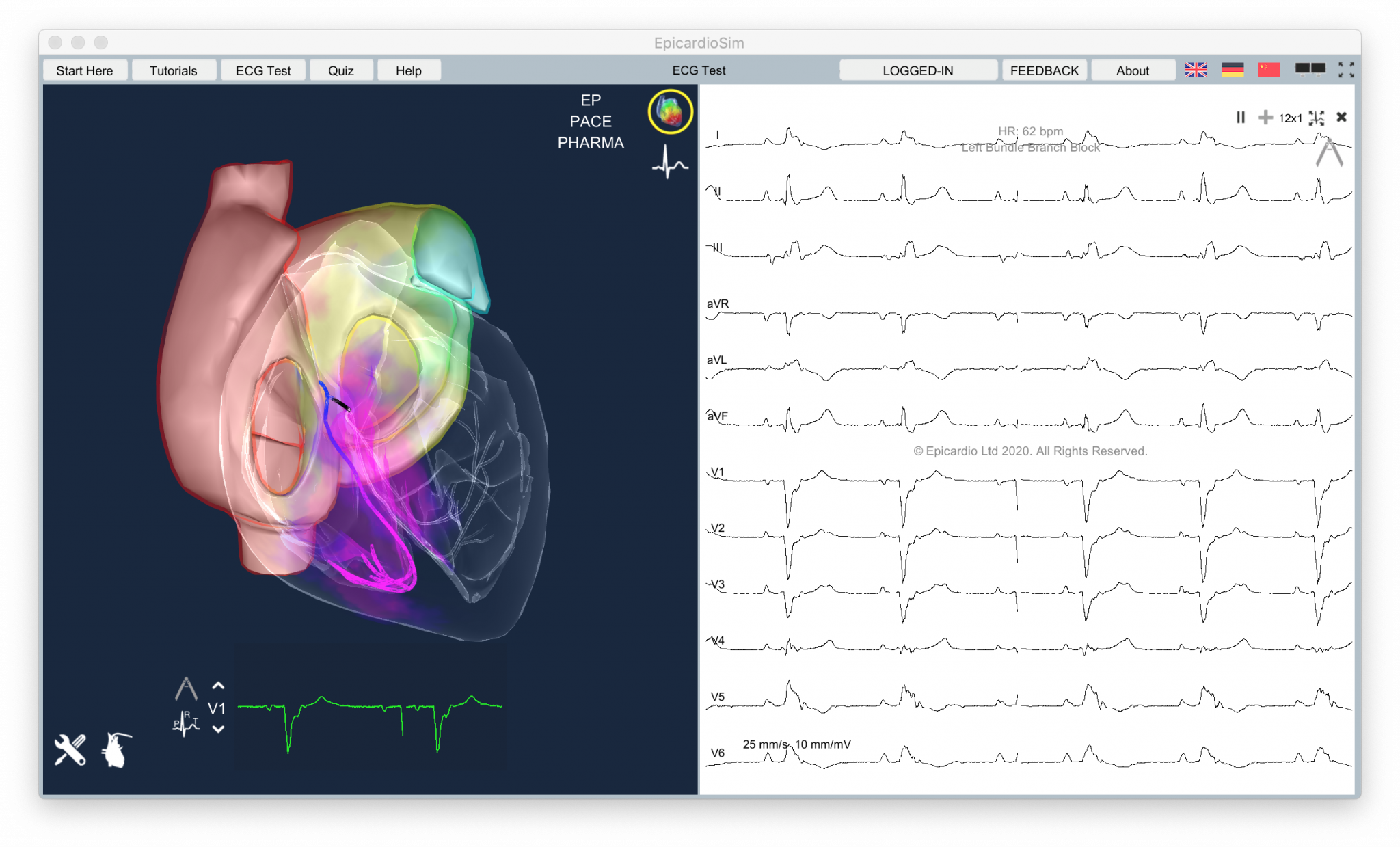Pause the ECG trace playback

1241,118
